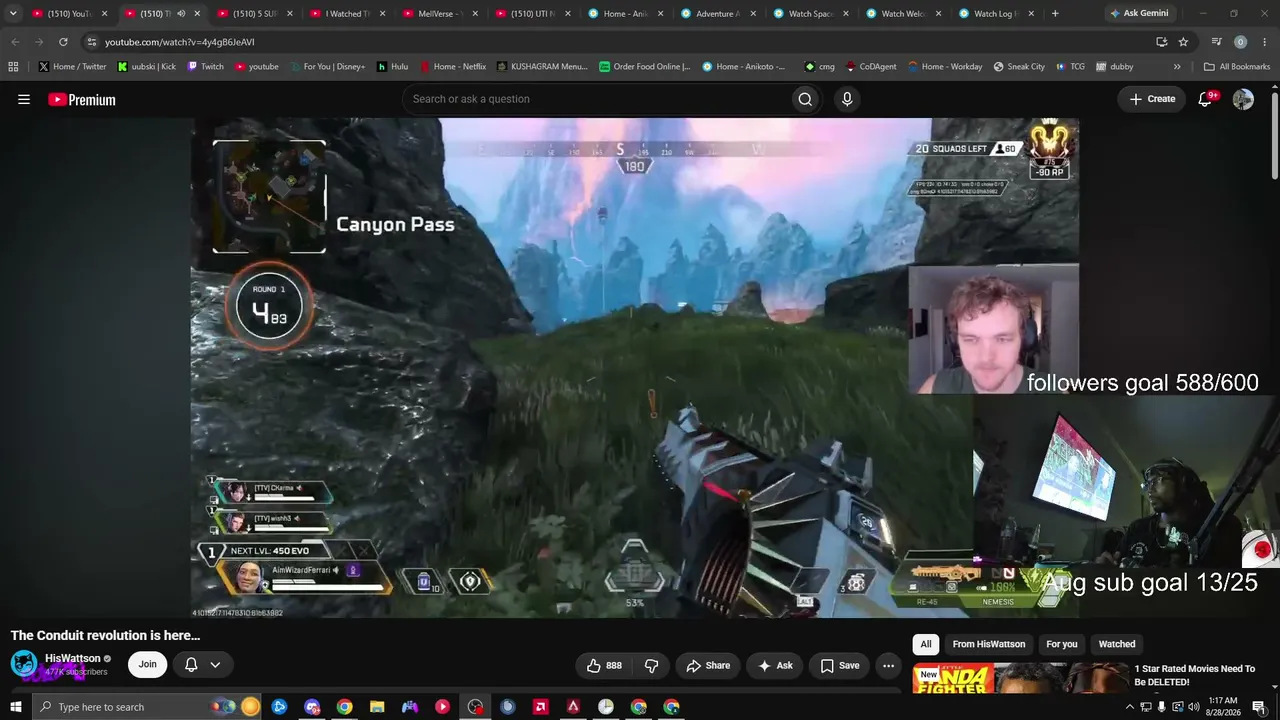
Task: Show hidden bookmarks overflow chevron
Action: point(1177,67)
